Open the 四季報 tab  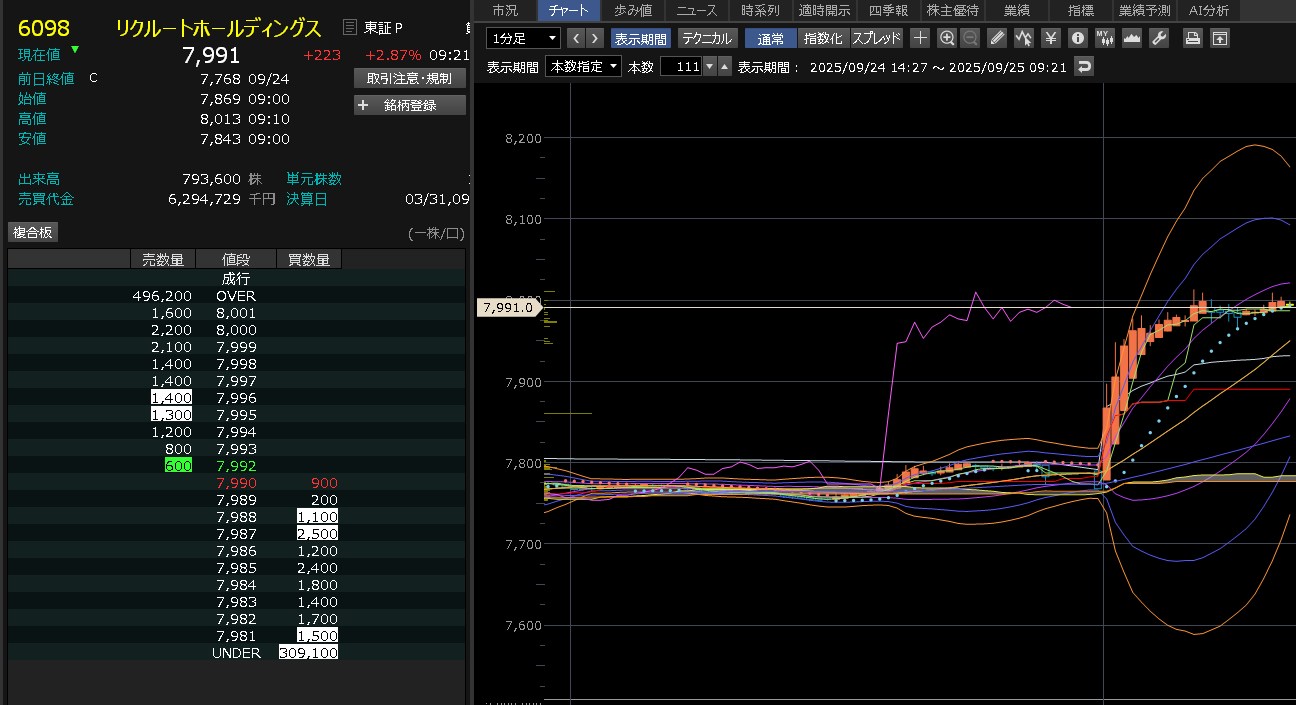pyautogui.click(x=887, y=10)
